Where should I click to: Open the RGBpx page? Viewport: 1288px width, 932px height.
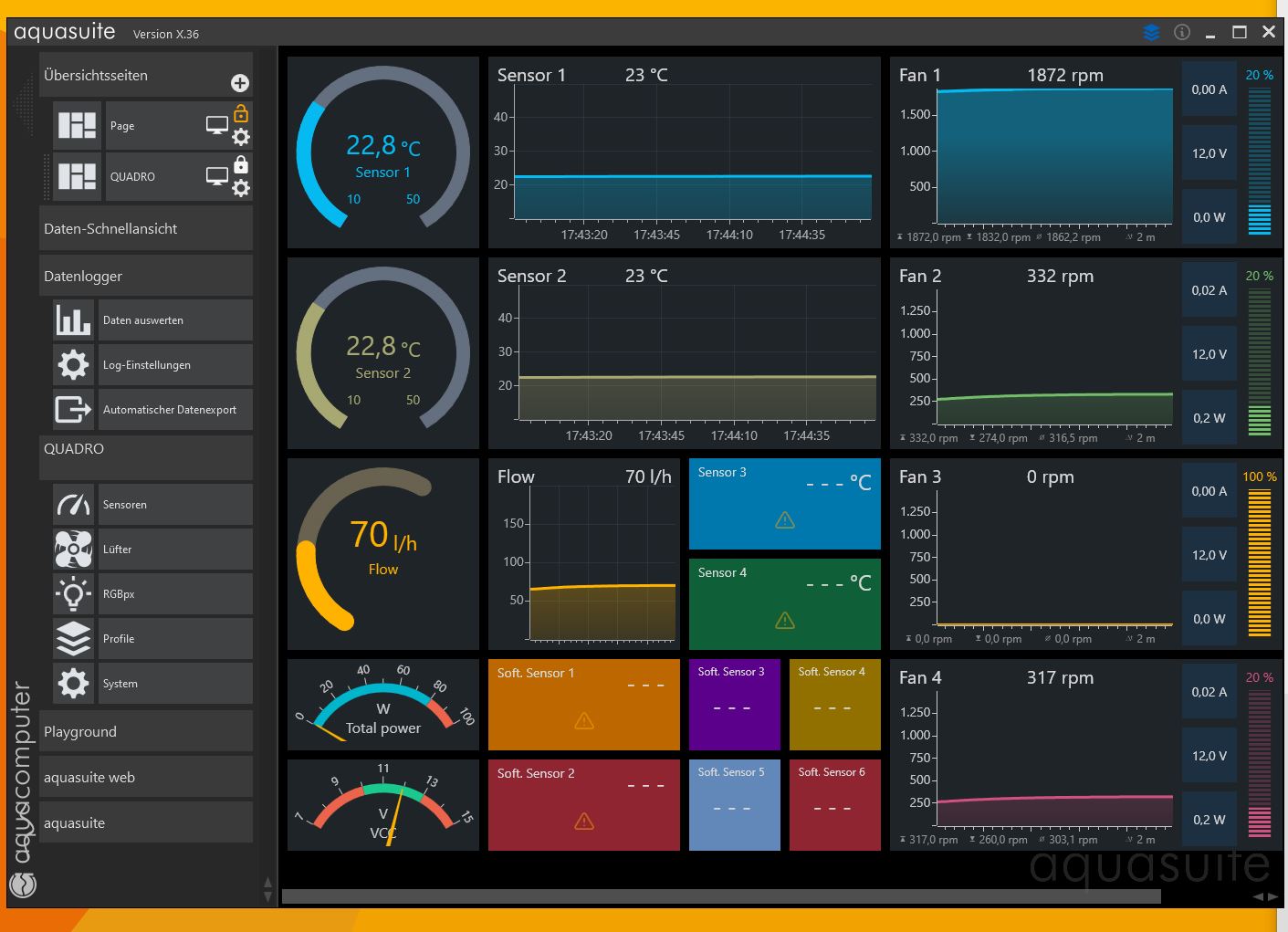click(x=175, y=594)
